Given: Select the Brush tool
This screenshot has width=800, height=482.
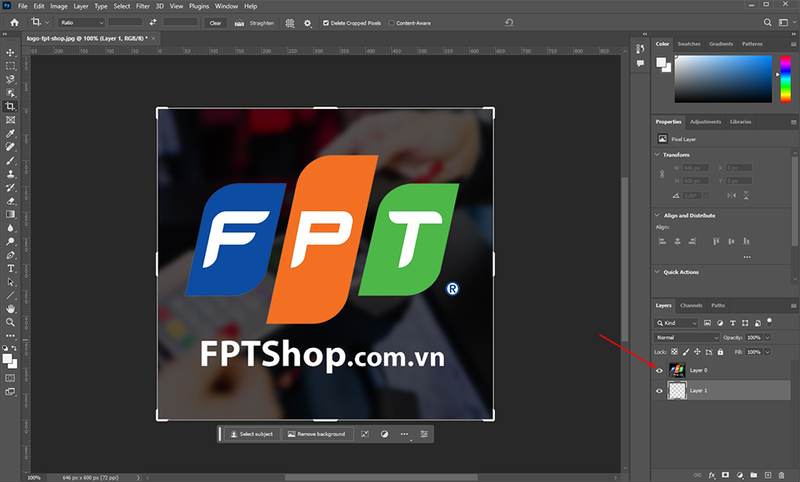Looking at the screenshot, I should [x=10, y=160].
